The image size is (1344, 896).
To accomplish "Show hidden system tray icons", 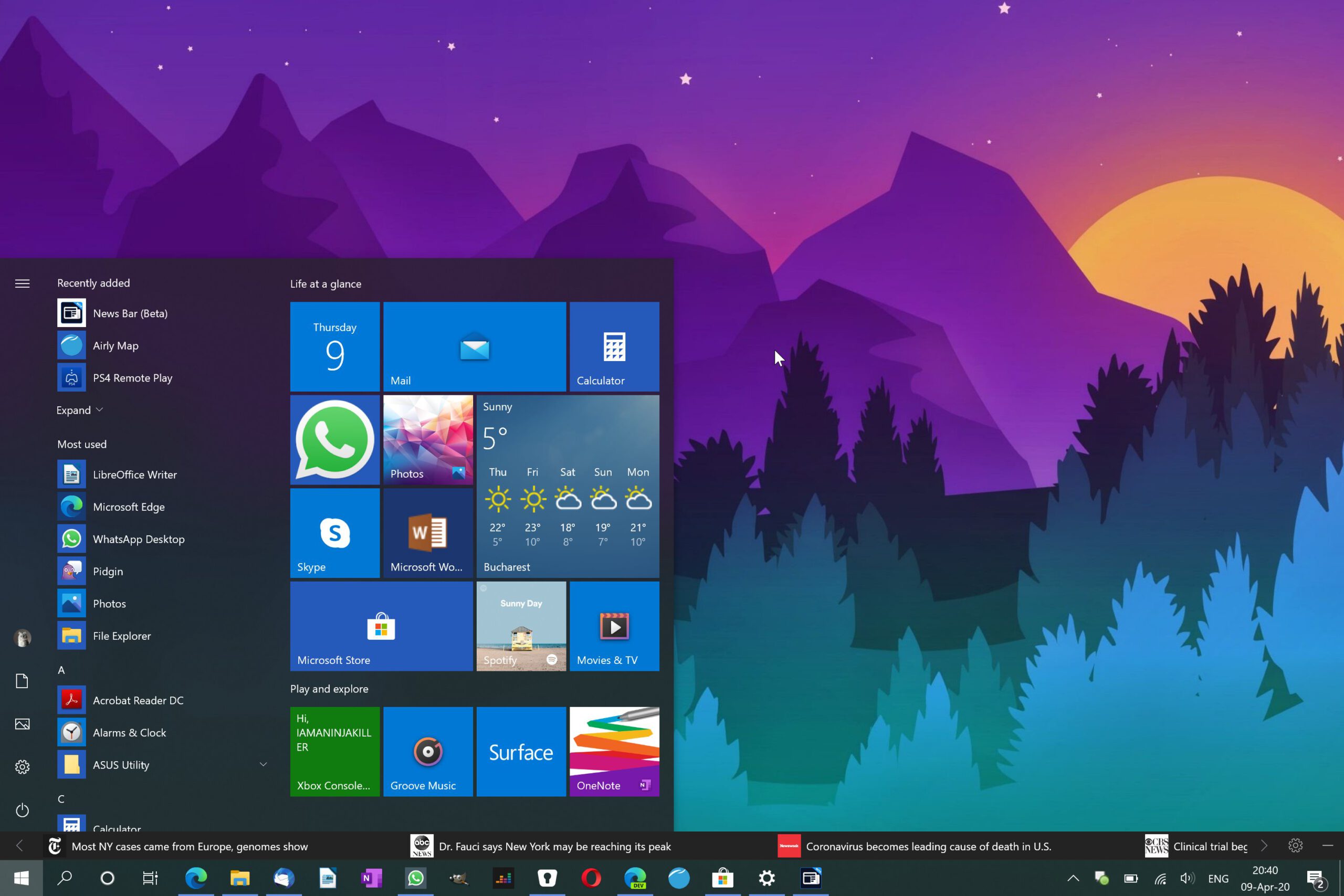I will (x=1073, y=878).
